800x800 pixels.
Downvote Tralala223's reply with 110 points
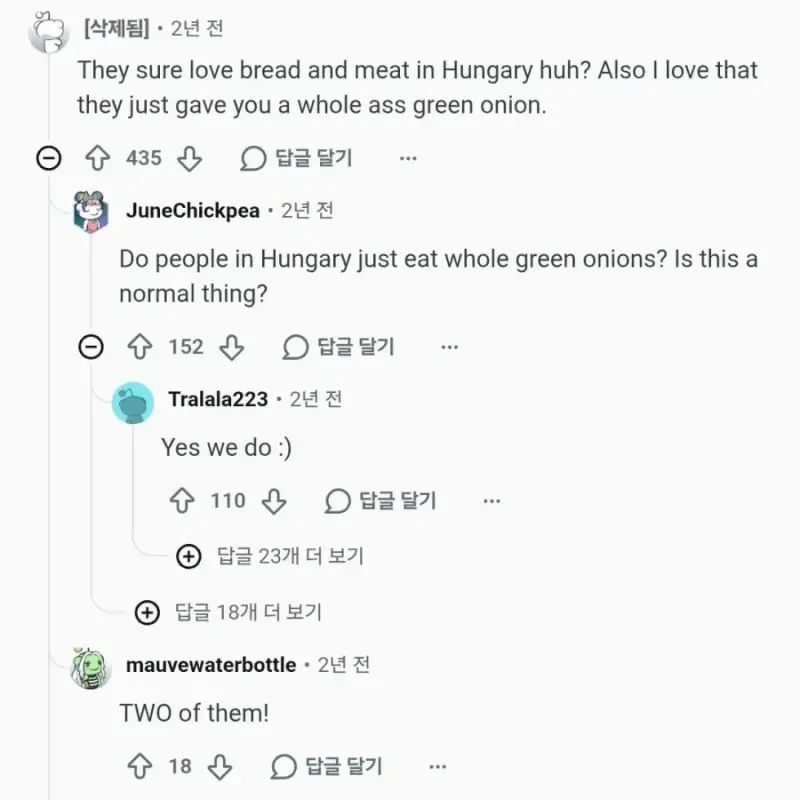tap(274, 501)
